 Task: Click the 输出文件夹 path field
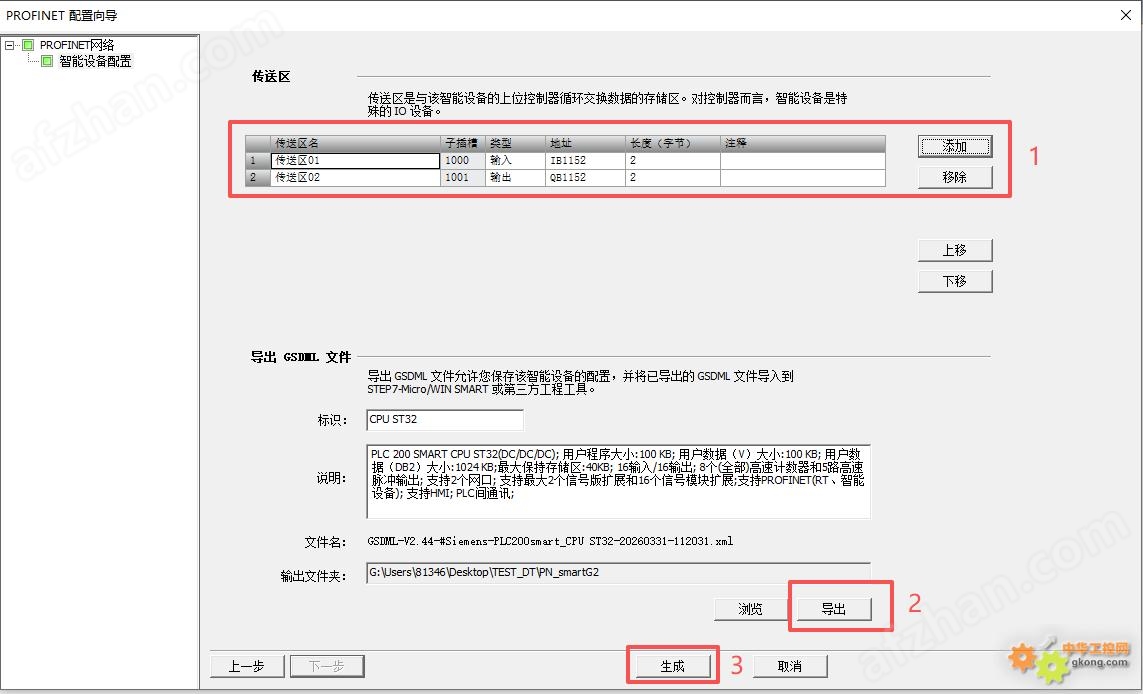pos(618,573)
